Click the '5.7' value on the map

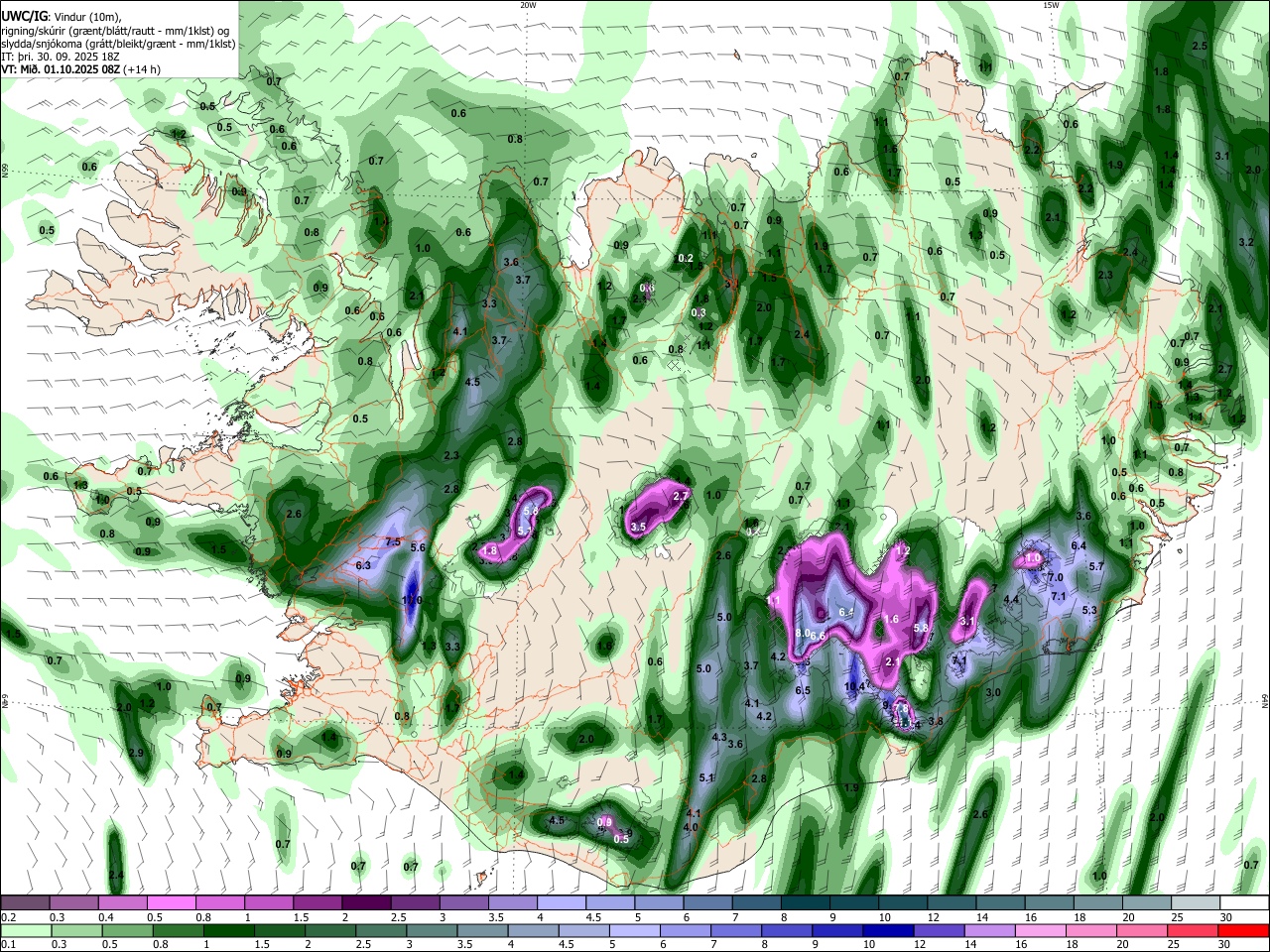tap(1096, 566)
